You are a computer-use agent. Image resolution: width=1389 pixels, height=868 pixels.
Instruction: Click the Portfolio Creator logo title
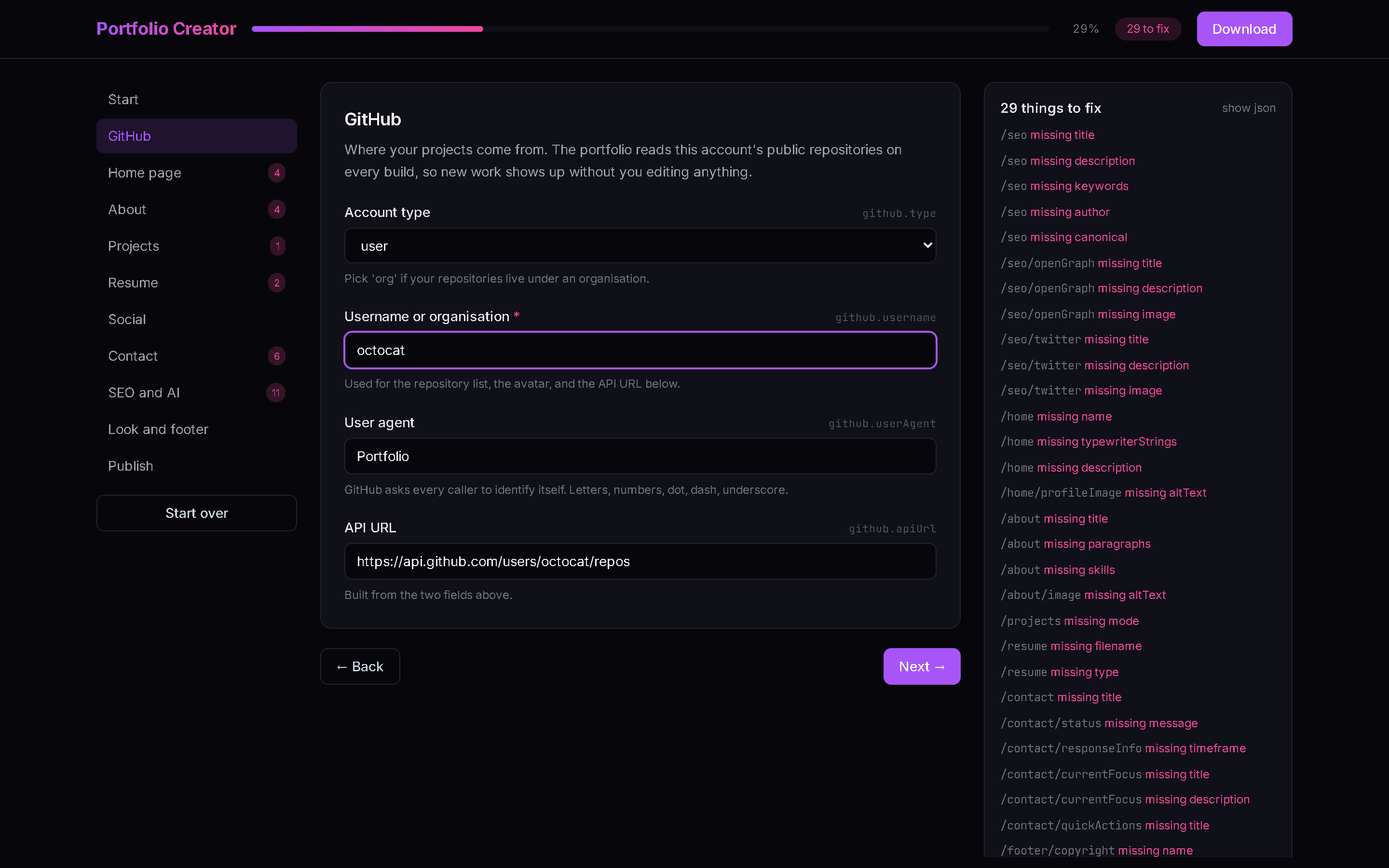tap(166, 29)
